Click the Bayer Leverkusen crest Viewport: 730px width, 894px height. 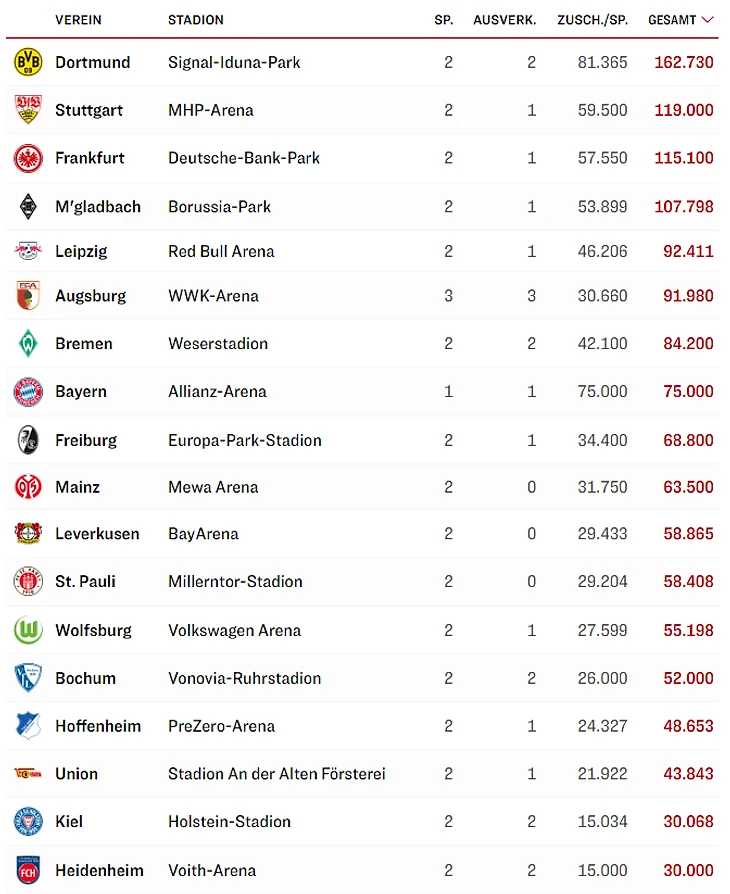point(28,534)
